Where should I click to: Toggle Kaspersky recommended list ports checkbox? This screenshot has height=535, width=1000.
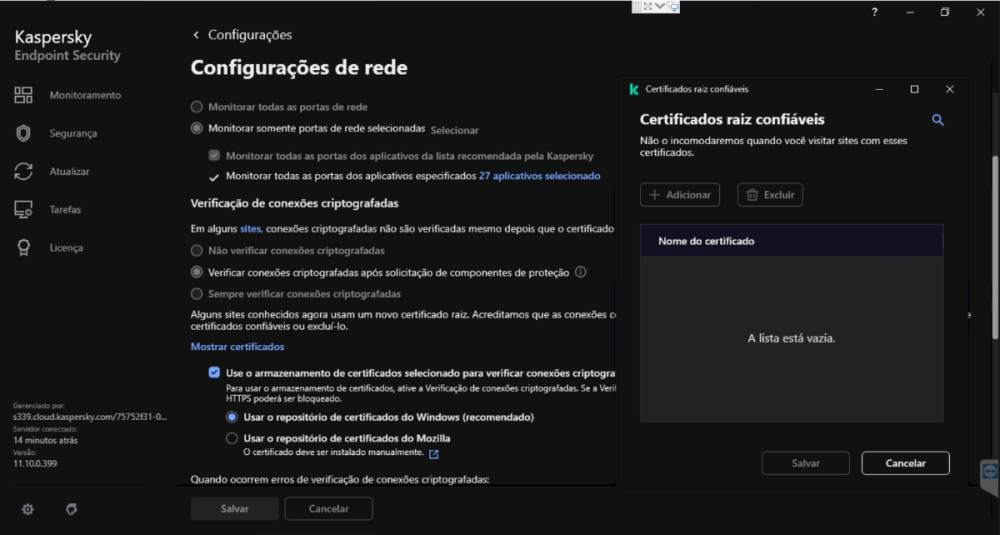(x=214, y=156)
